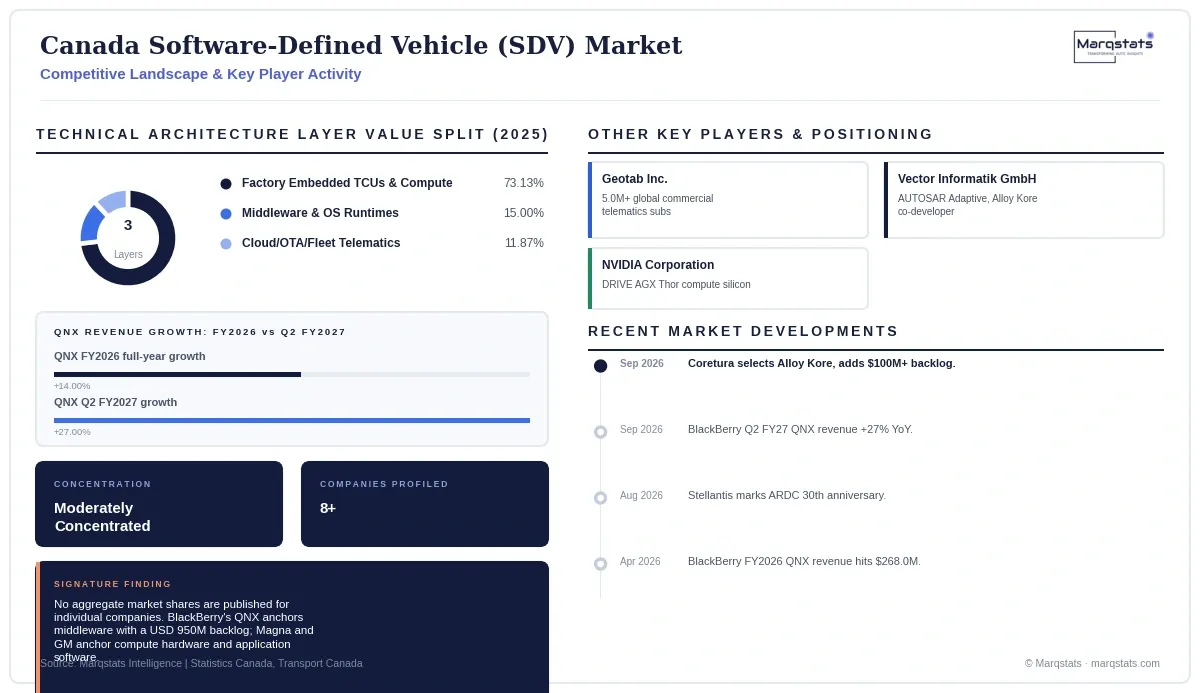Click the 15.00% value
The height and width of the screenshot is (693, 1200).
click(x=524, y=213)
